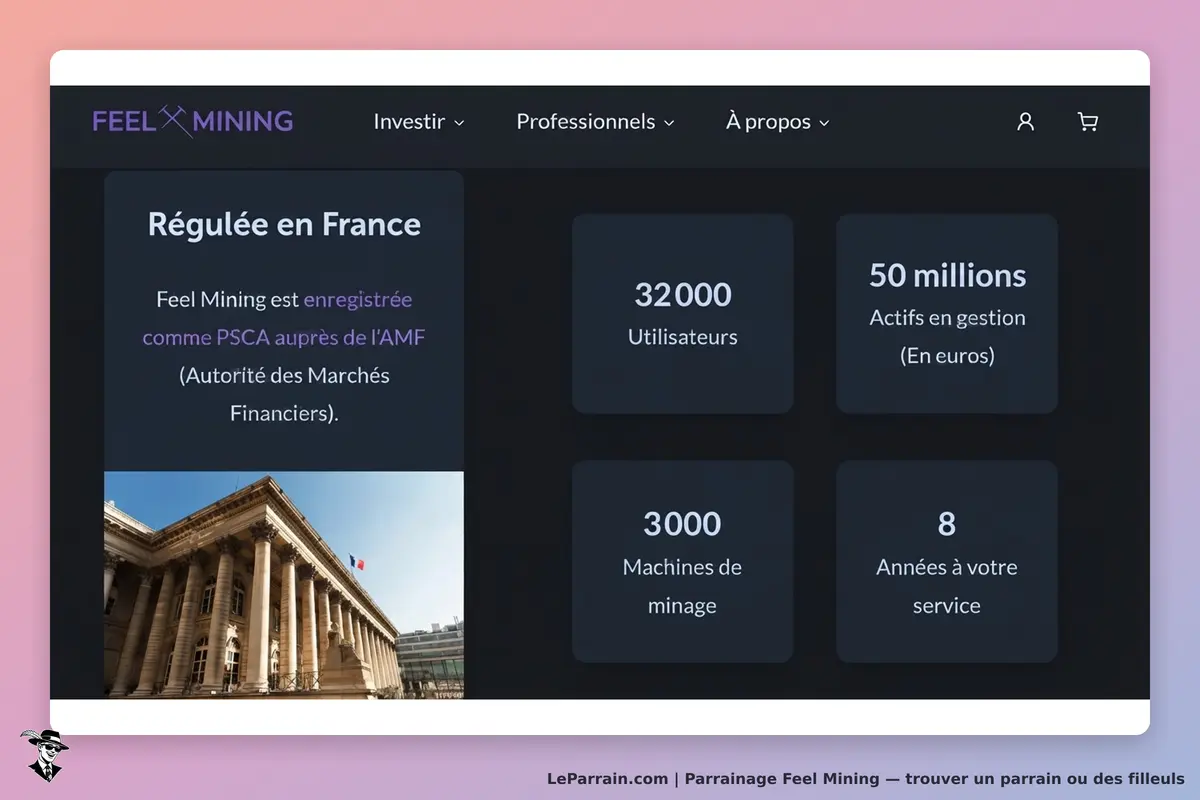Select the 50 millions Actifs en gestion card

click(x=947, y=313)
